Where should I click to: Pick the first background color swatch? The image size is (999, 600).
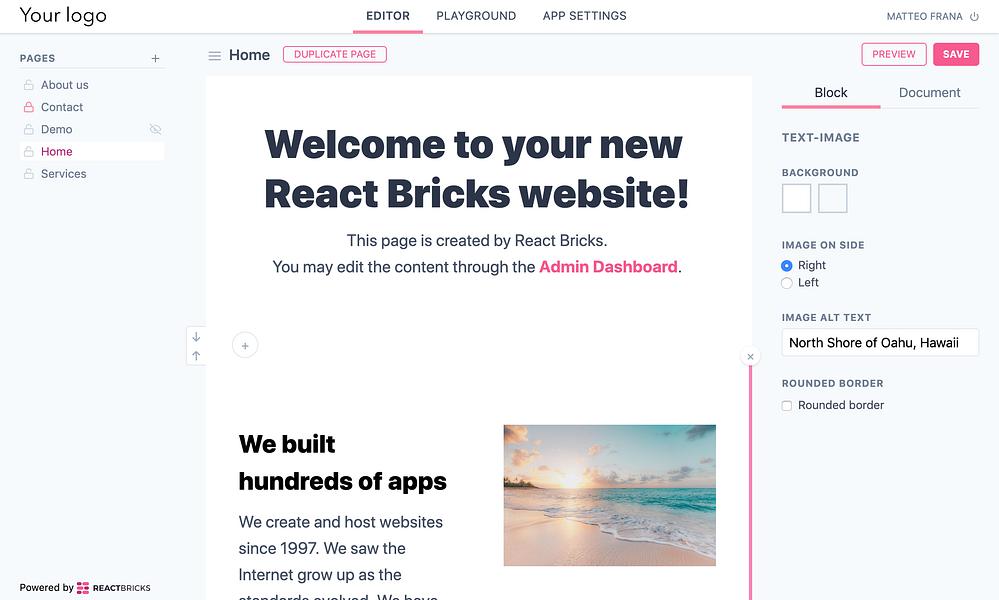[x=796, y=198]
